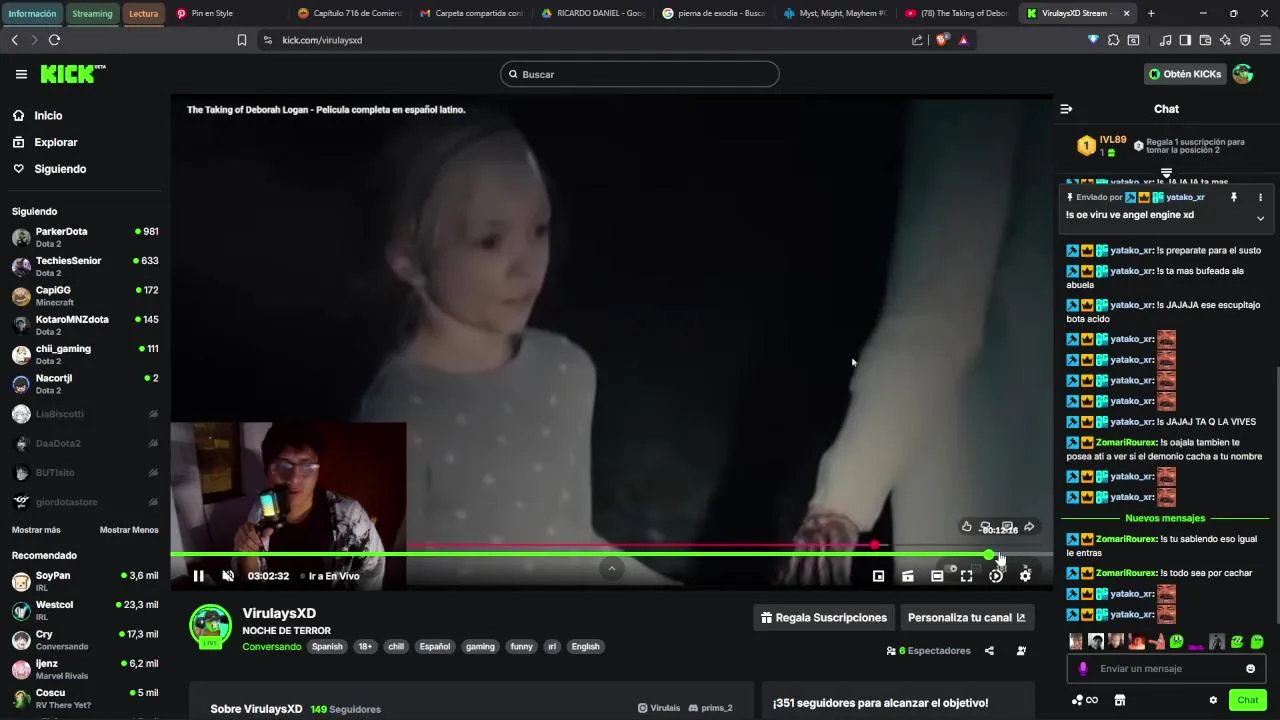Unmute the player volume
The image size is (1280, 720).
[x=228, y=576]
